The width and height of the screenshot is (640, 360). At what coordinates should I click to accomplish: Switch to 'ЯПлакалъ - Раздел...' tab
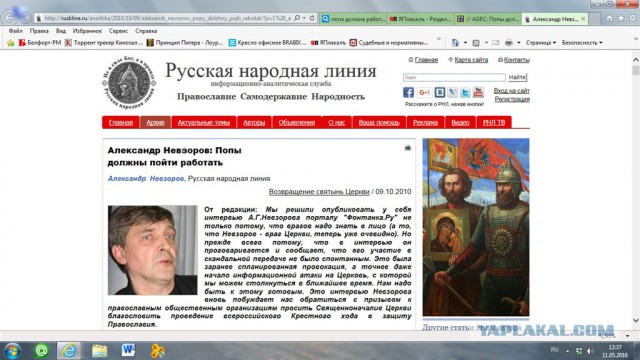pos(420,19)
